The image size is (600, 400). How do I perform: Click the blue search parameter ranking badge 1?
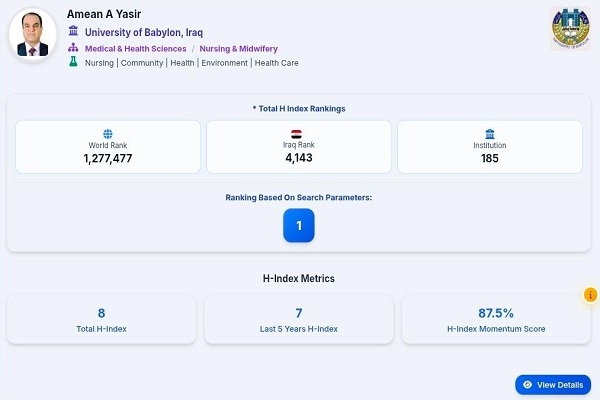point(299,225)
